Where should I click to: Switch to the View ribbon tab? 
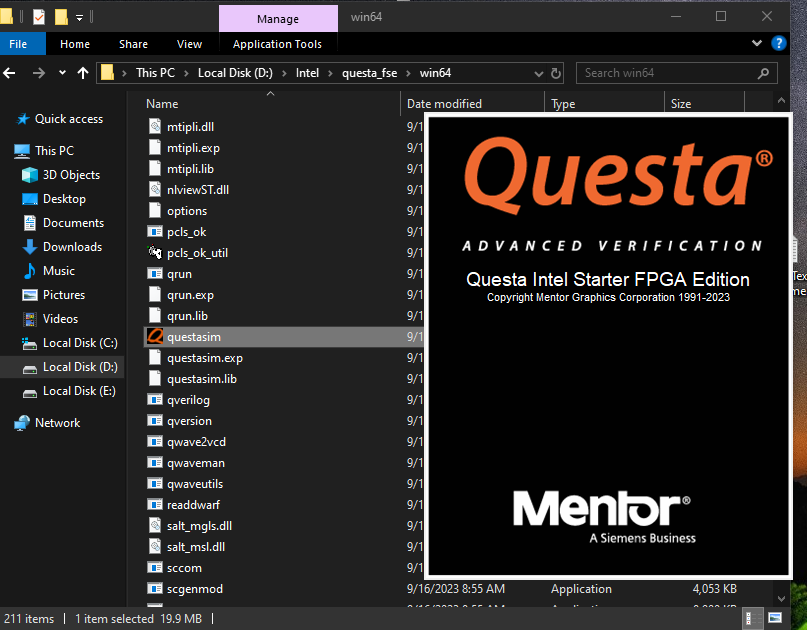(x=189, y=44)
